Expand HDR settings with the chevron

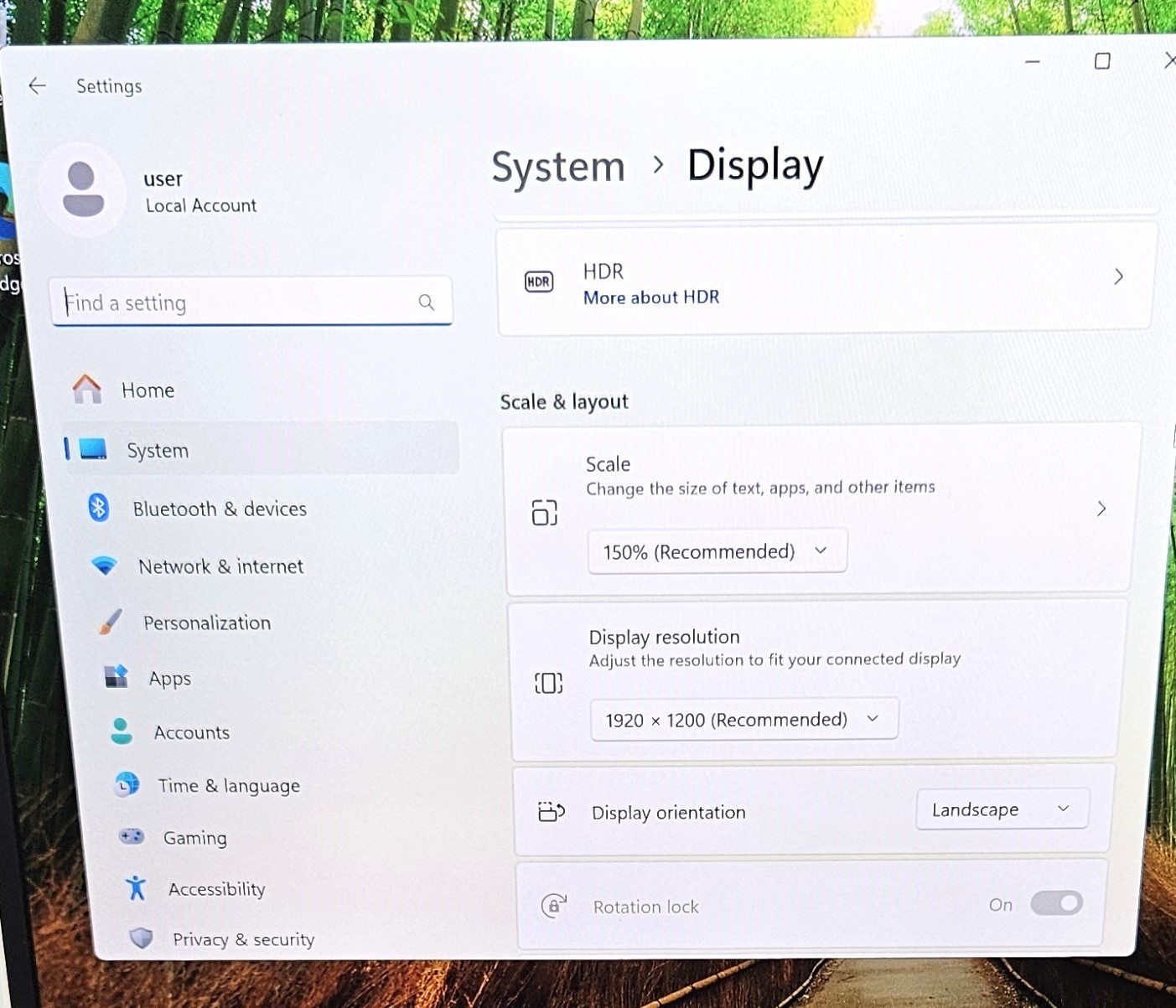[1119, 277]
